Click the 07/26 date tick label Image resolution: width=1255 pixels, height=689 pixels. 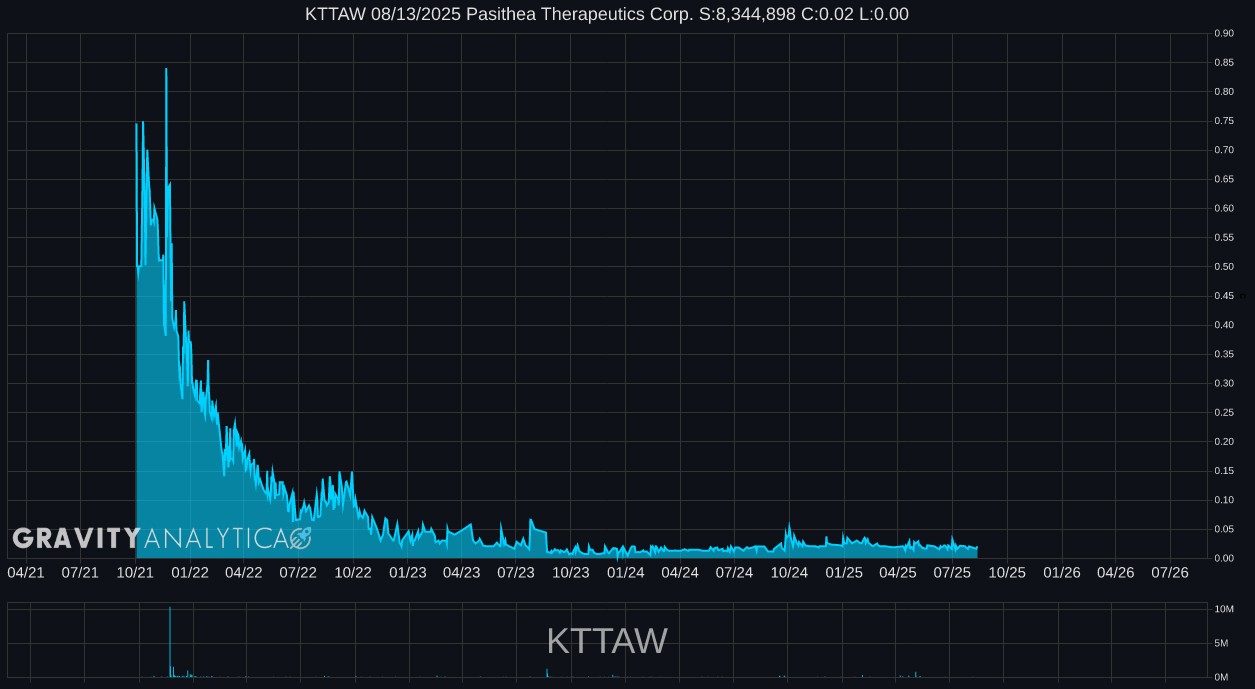coord(1170,572)
